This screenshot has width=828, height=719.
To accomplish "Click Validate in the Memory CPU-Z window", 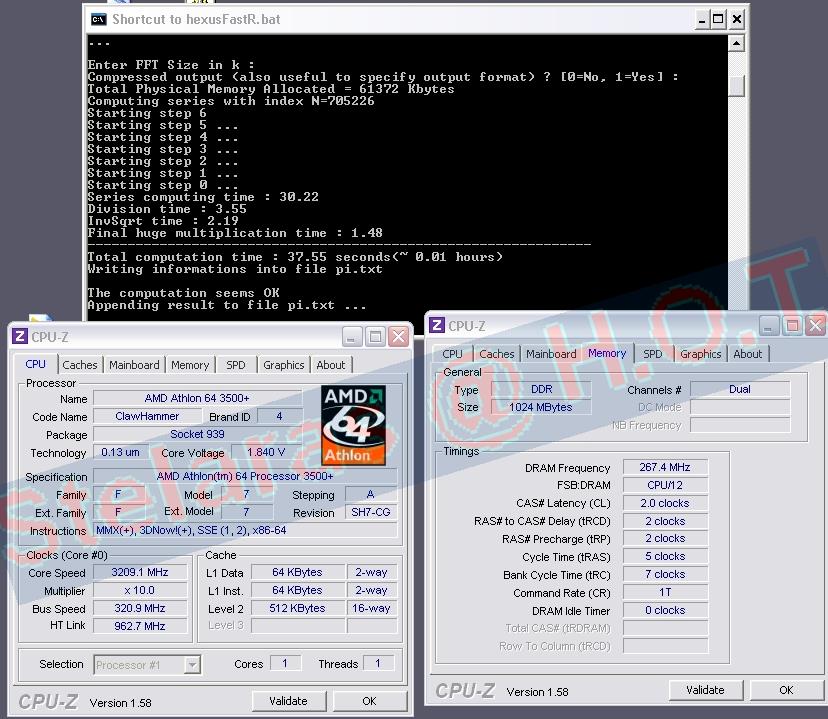I will click(705, 690).
